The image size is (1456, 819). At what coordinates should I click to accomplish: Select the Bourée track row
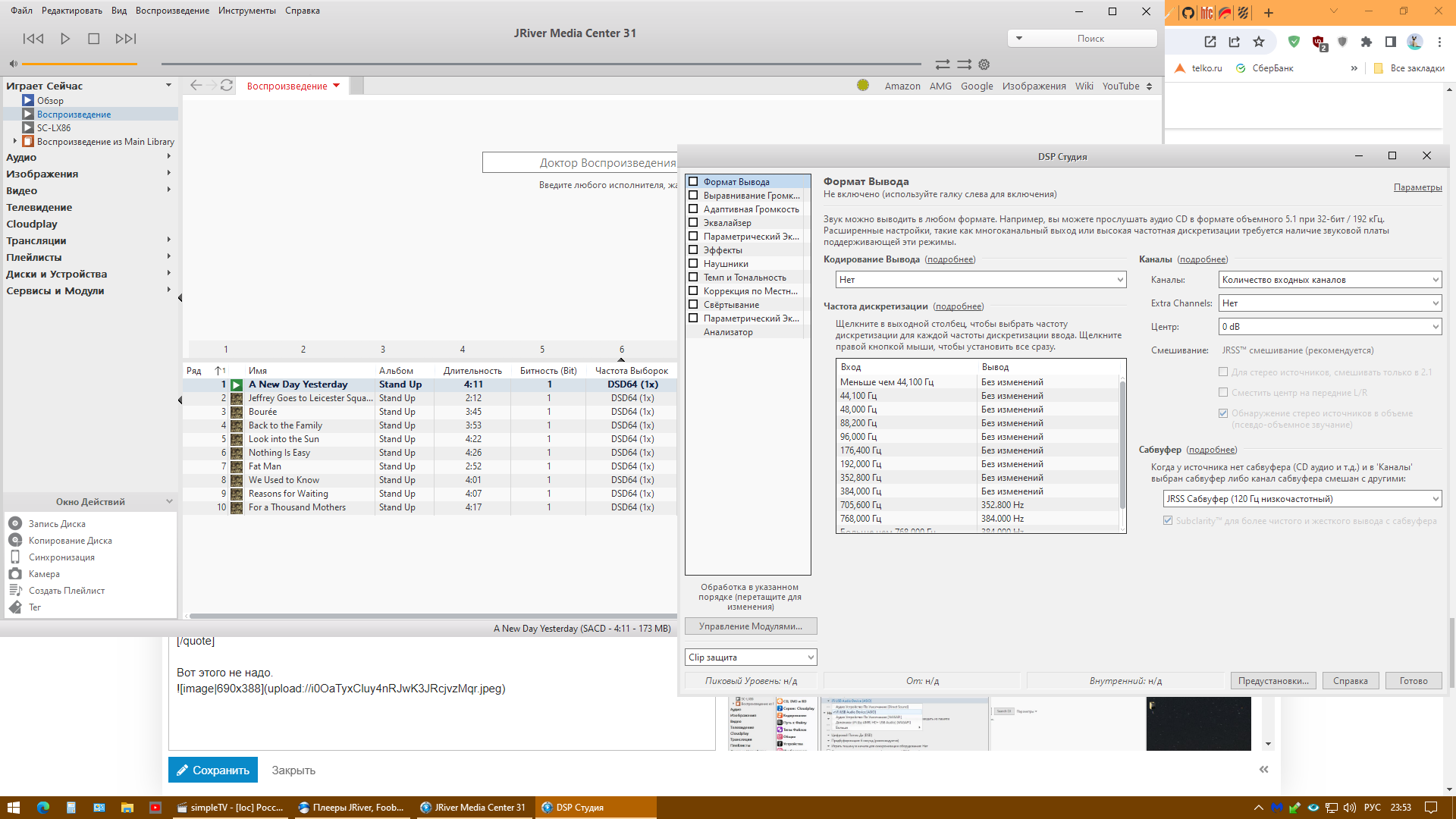coord(263,412)
